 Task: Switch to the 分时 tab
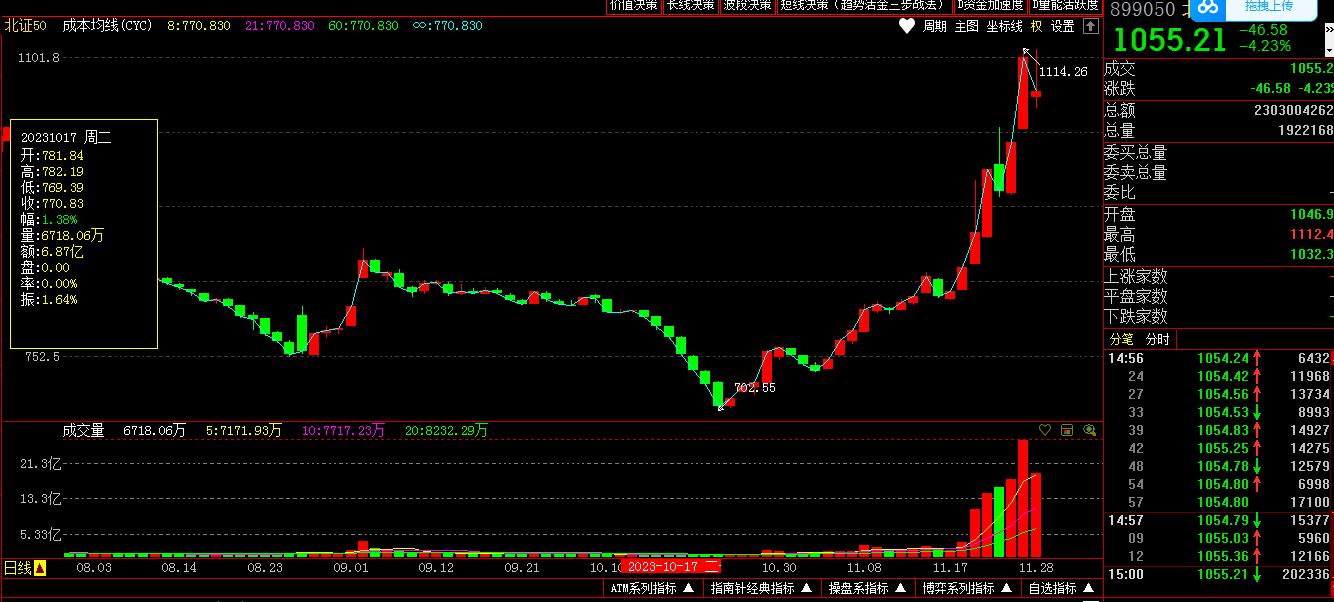pyautogui.click(x=1157, y=339)
